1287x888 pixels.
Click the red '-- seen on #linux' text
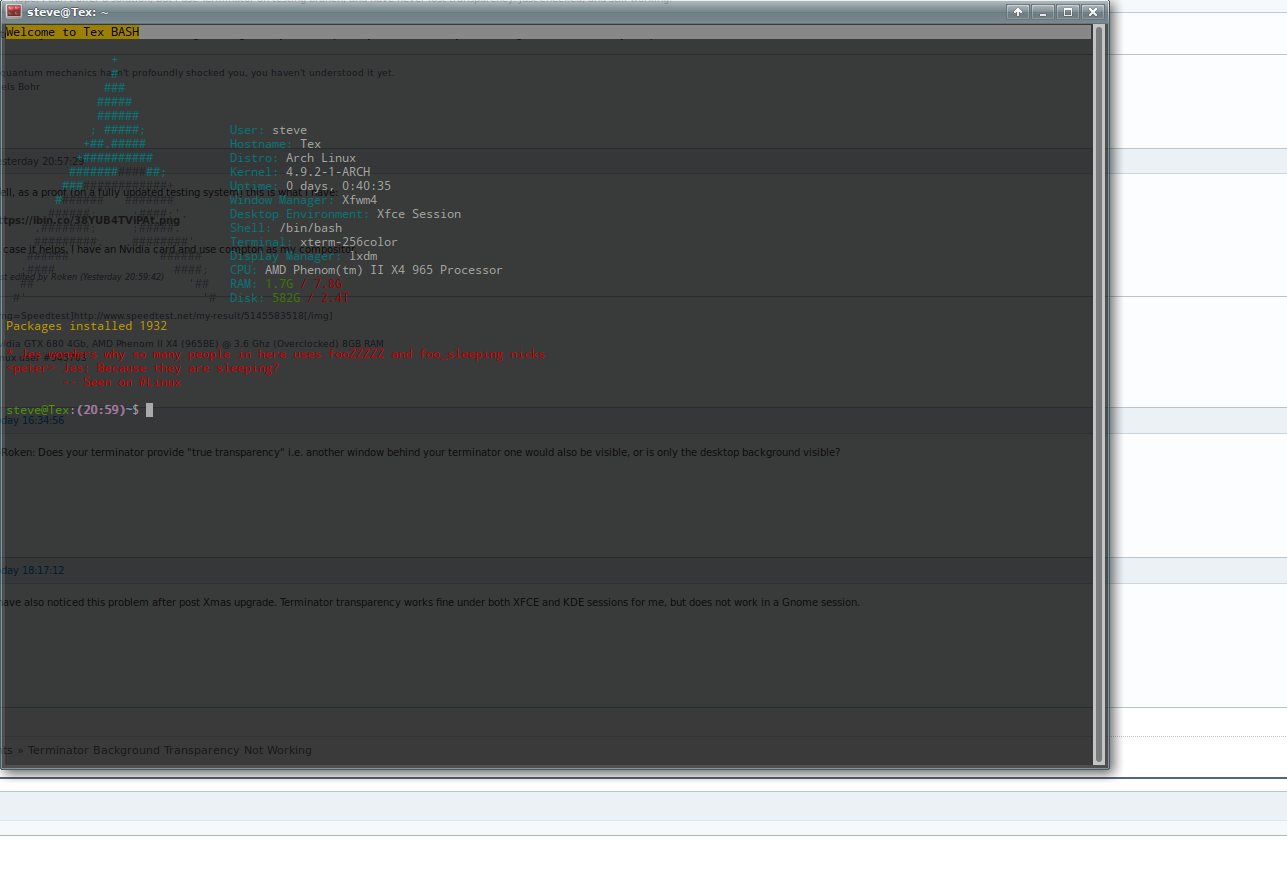coord(121,382)
